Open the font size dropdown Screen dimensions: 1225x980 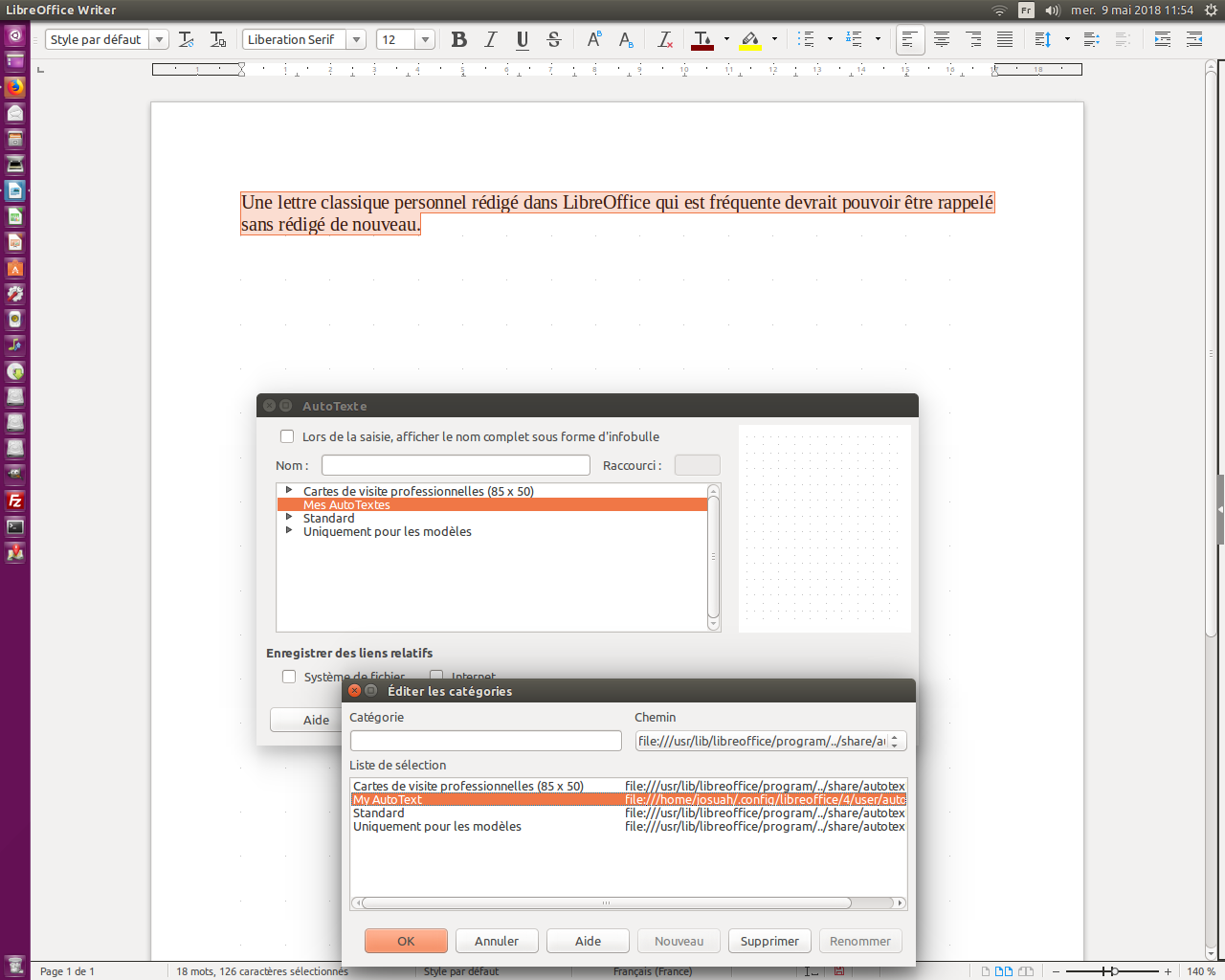[x=425, y=39]
